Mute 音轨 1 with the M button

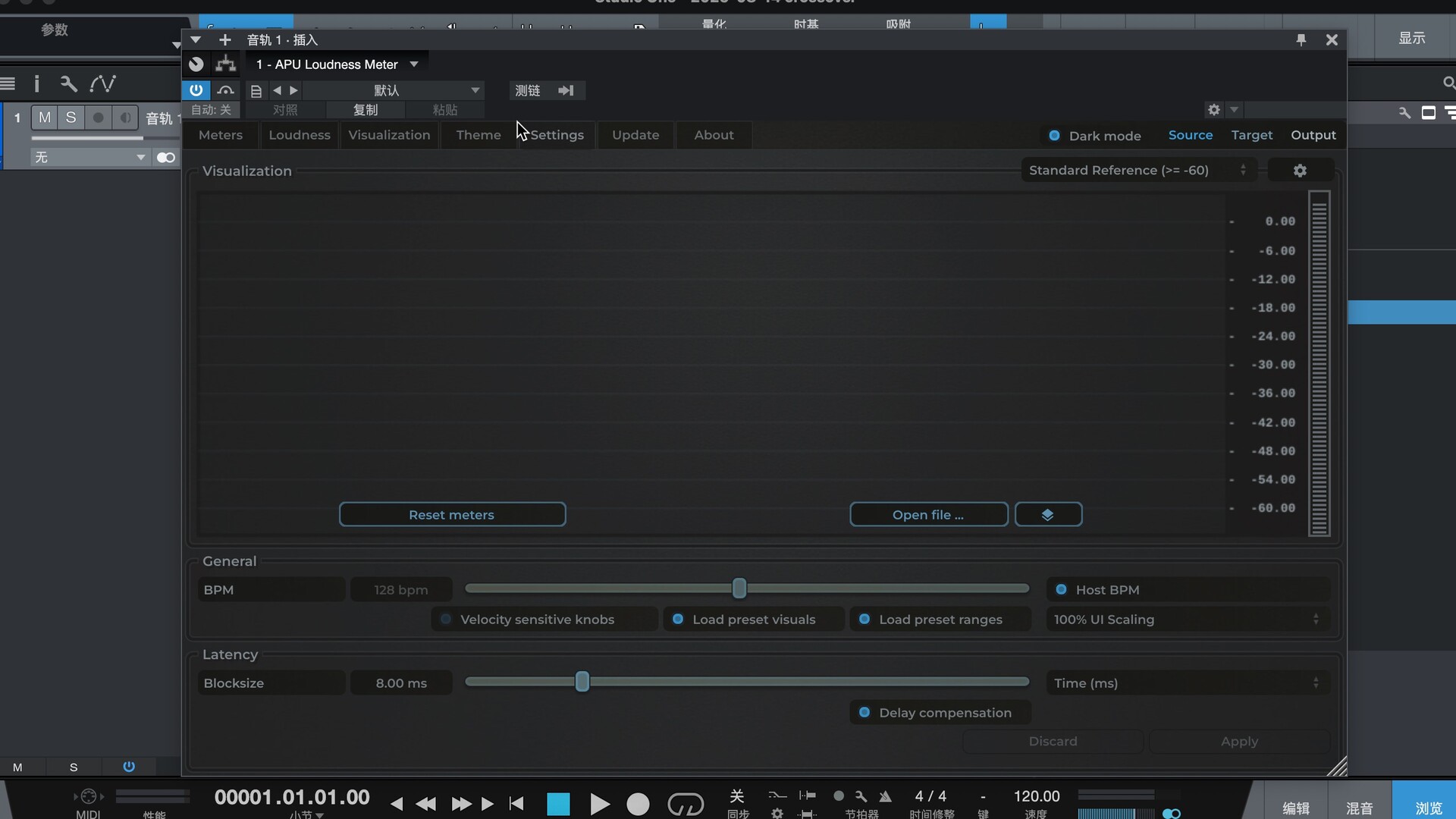click(x=45, y=118)
